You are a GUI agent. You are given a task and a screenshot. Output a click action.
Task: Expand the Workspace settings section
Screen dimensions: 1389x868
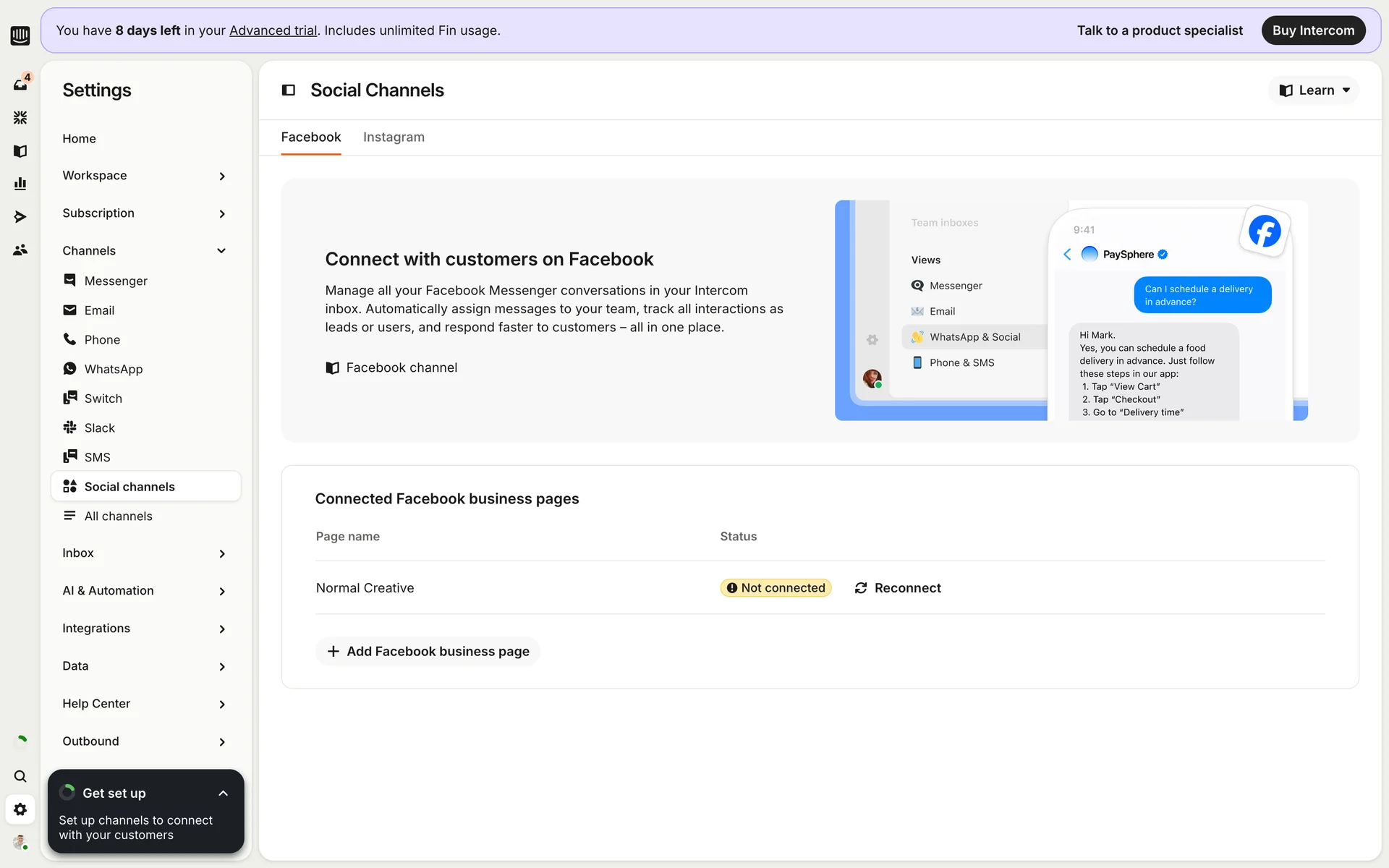click(145, 176)
